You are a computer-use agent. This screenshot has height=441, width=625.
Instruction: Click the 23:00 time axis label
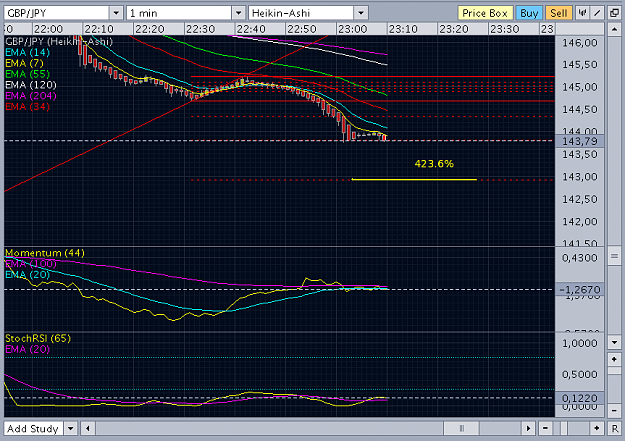click(352, 29)
